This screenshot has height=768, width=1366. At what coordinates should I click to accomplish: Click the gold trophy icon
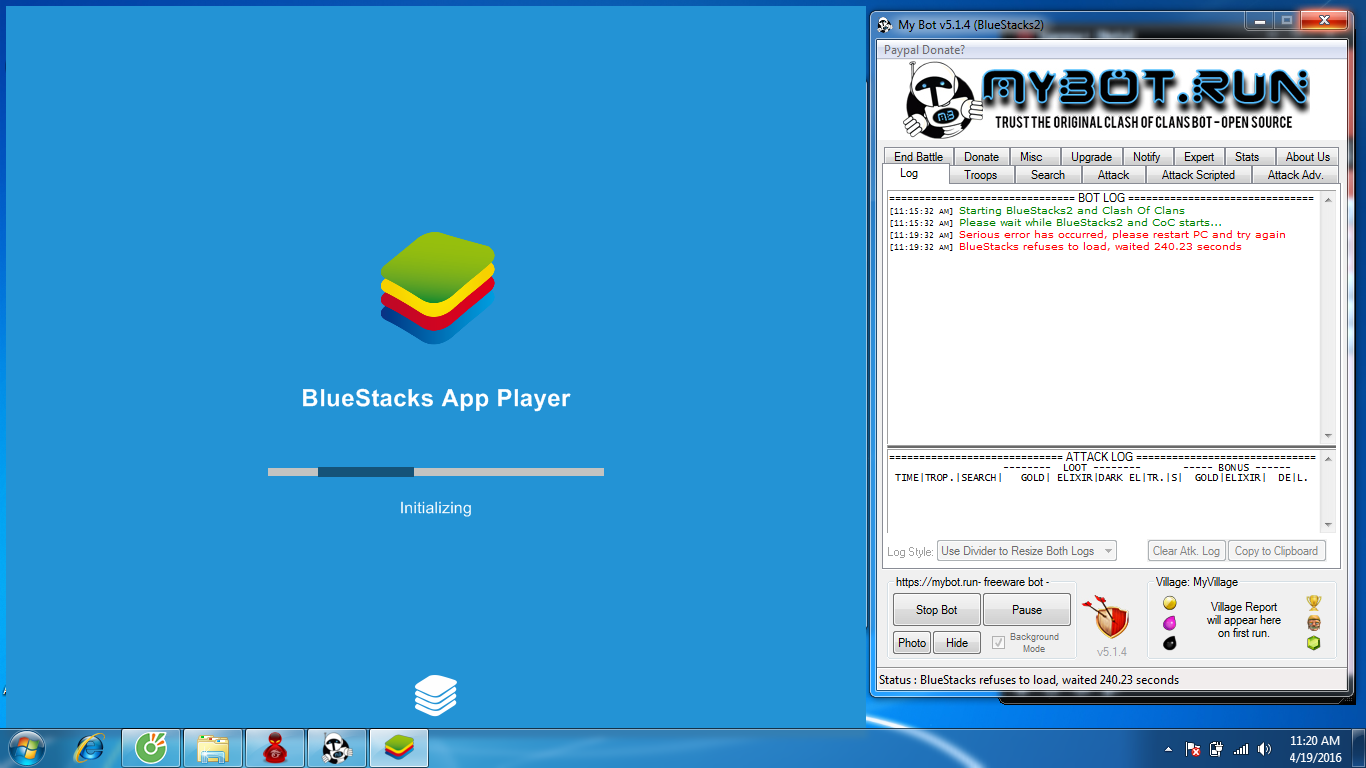(x=1314, y=603)
